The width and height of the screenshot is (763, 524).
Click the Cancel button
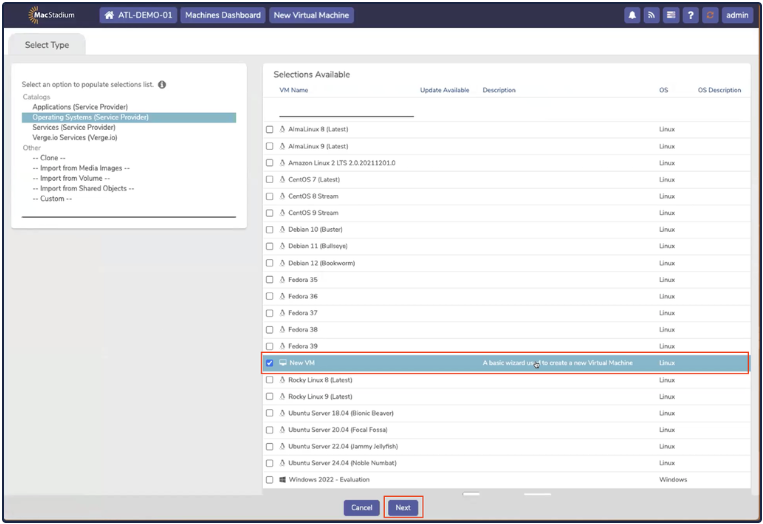362,508
